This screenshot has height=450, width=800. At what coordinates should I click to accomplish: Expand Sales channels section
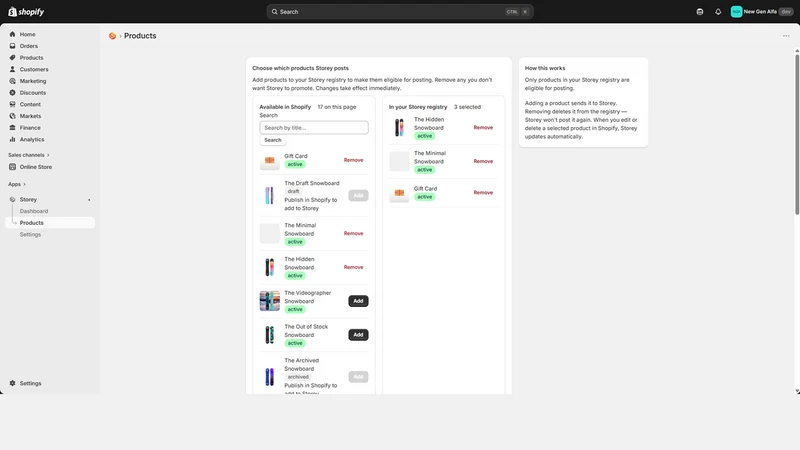(29, 155)
